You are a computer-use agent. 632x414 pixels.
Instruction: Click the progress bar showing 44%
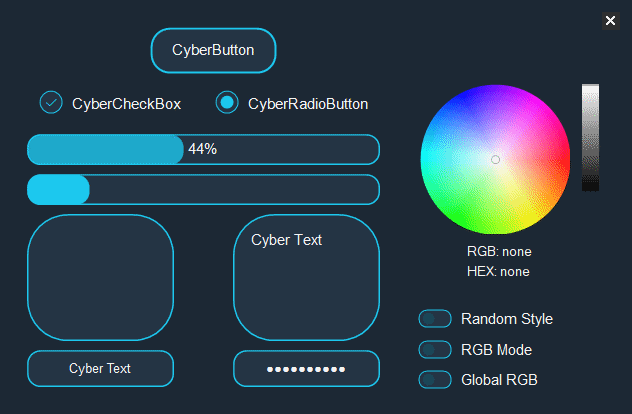click(x=203, y=149)
